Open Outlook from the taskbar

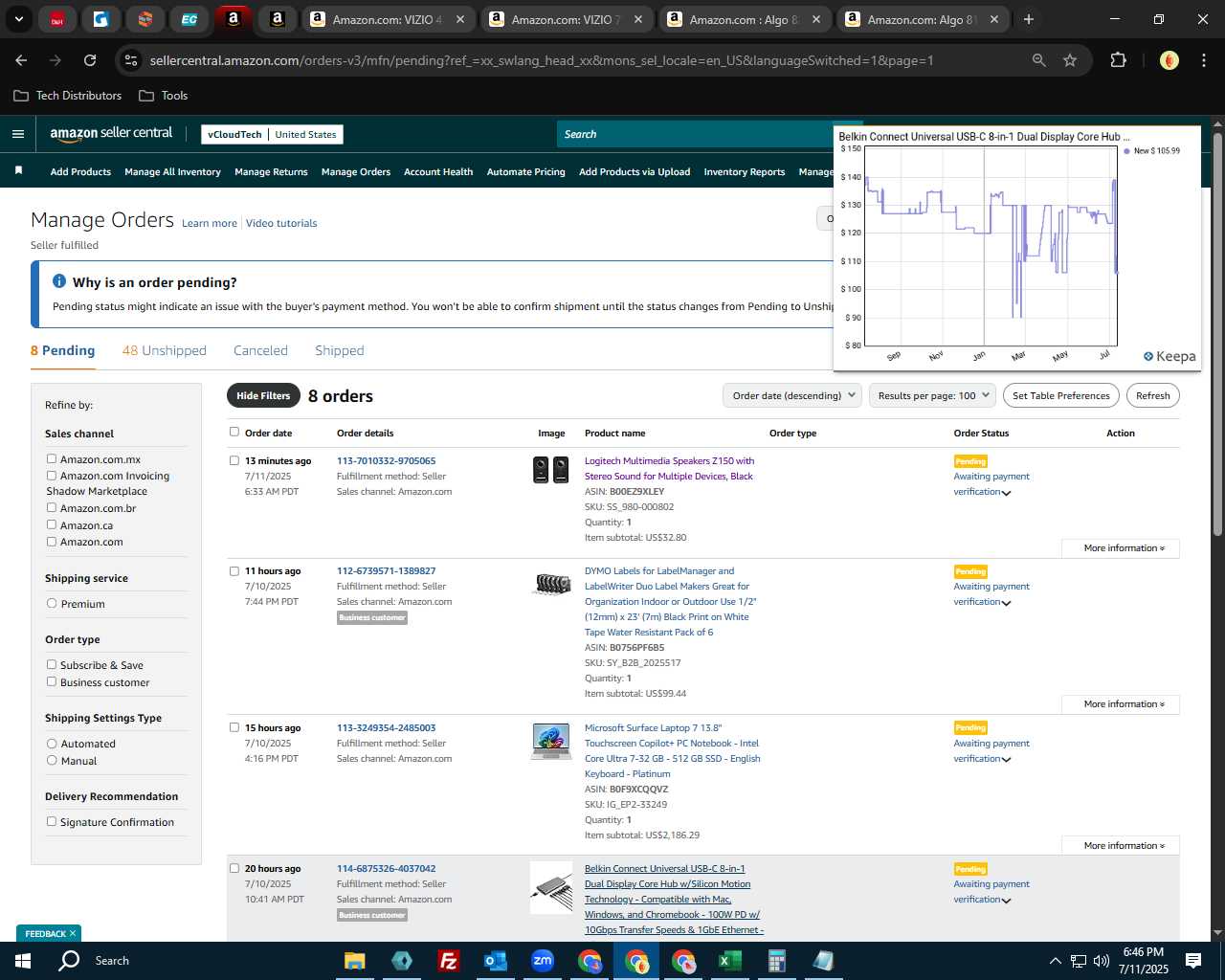click(495, 961)
